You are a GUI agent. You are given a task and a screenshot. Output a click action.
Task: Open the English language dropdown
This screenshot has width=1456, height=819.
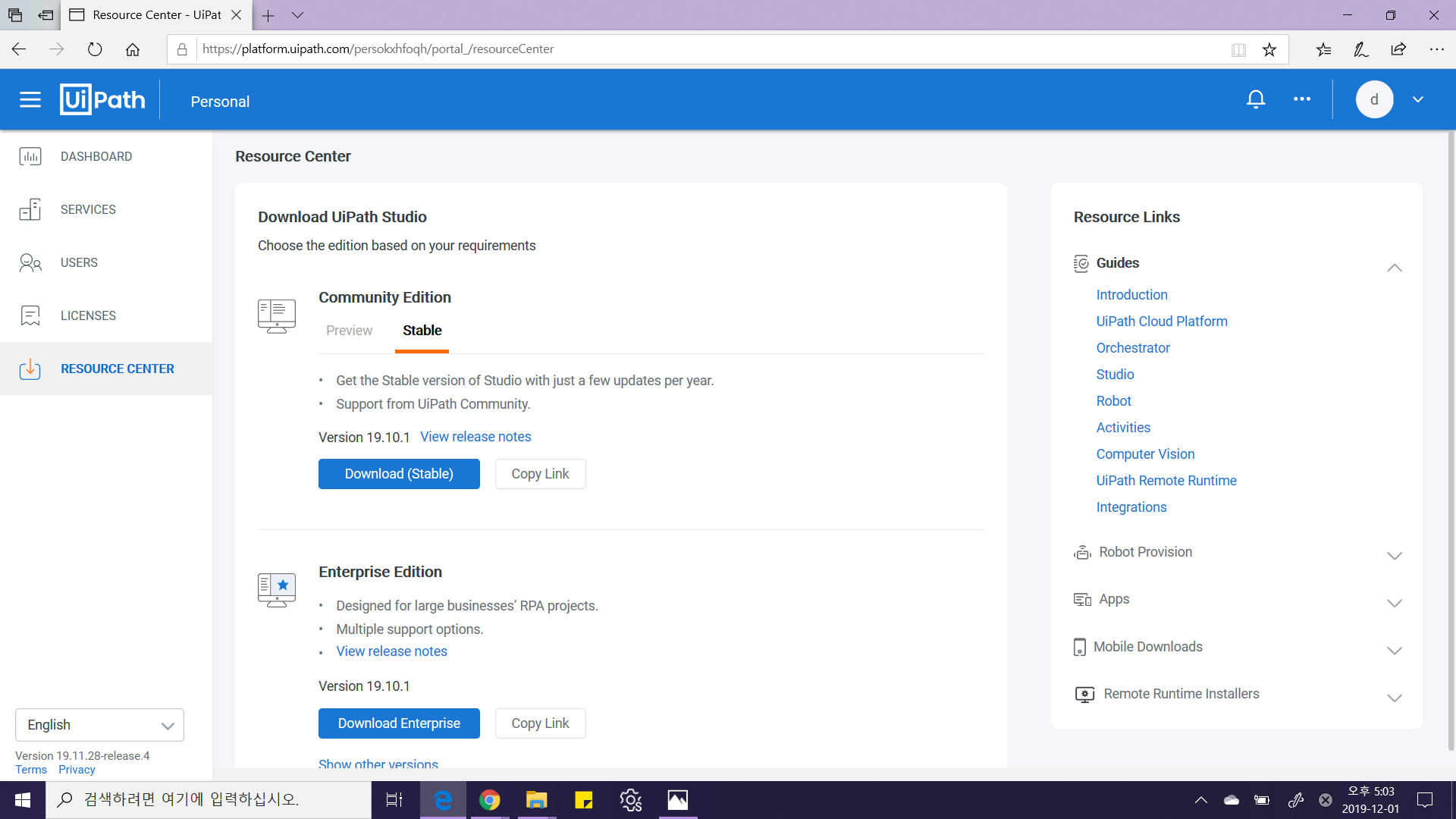coord(99,725)
